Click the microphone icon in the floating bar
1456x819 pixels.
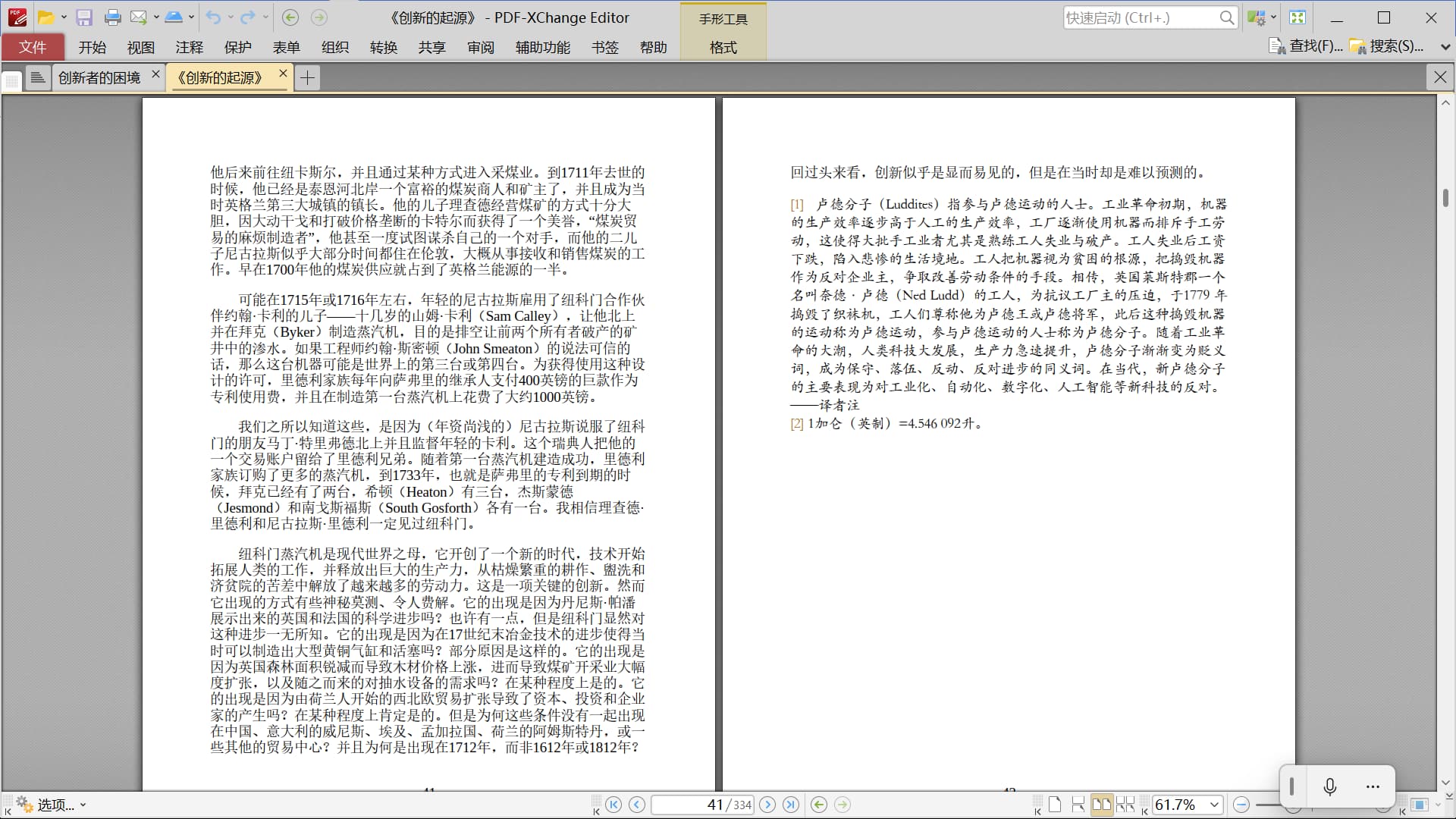1329,786
